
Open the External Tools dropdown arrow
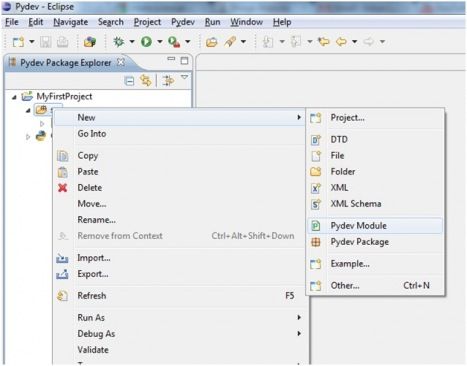[188, 42]
